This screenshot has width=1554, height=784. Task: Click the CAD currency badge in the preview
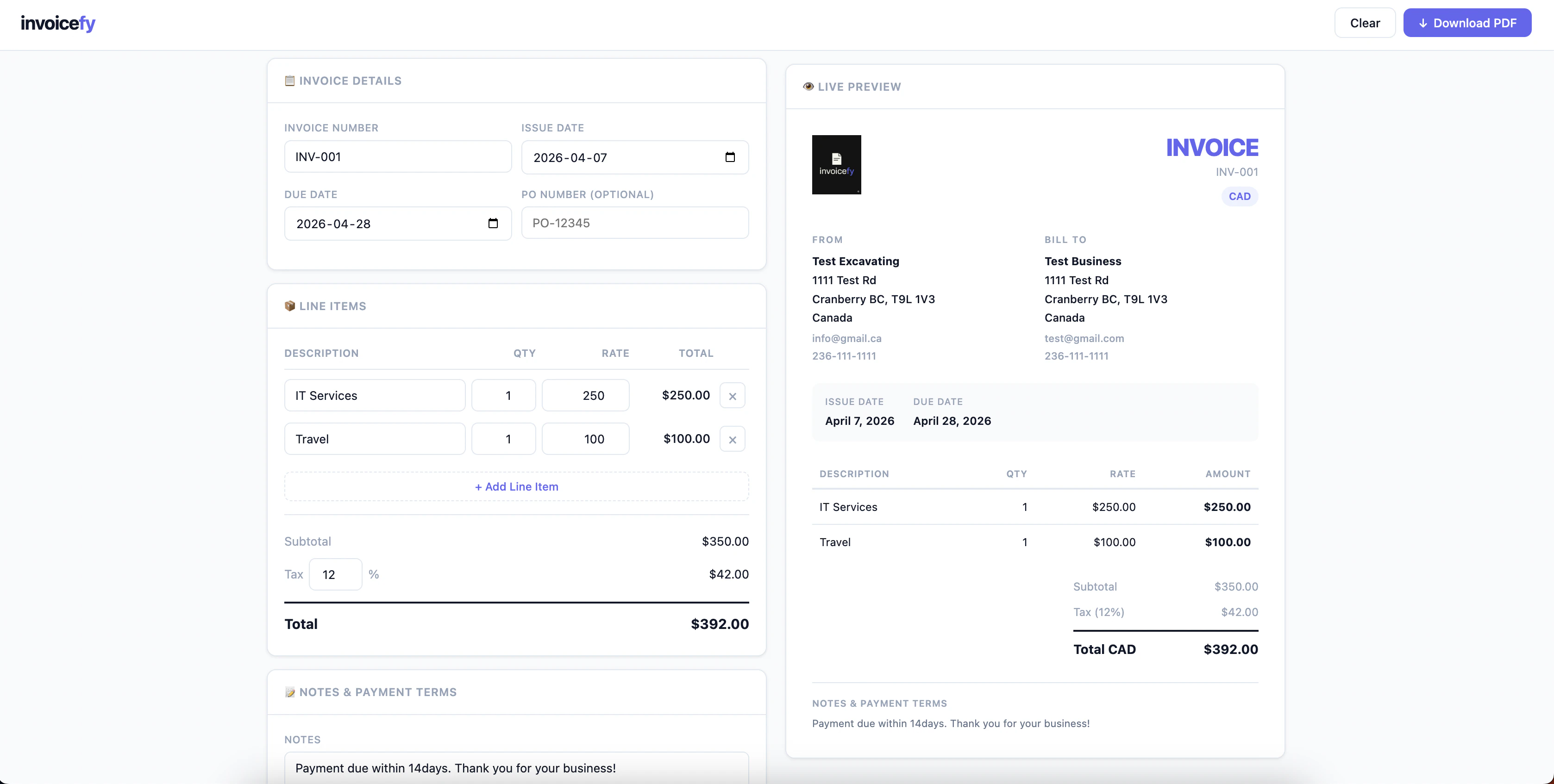(x=1239, y=197)
